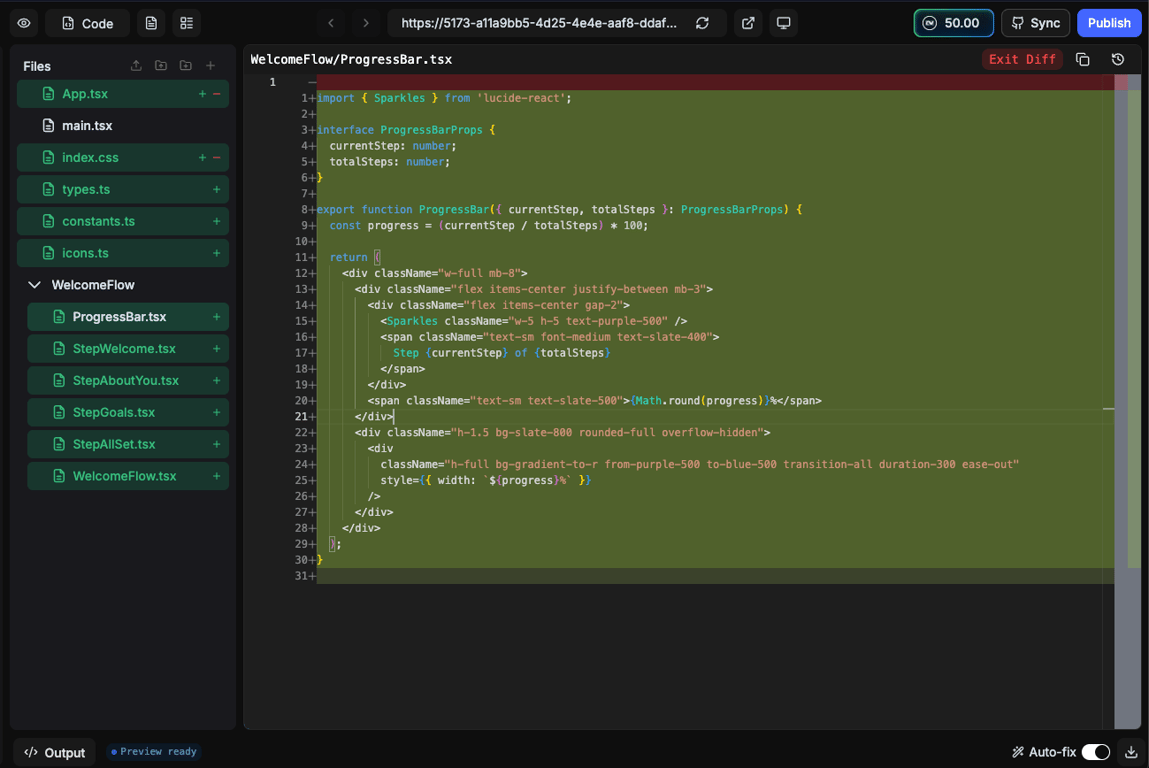The image size is (1149, 768).
Task: Toggle the Auto-fix switch
Action: (1096, 752)
